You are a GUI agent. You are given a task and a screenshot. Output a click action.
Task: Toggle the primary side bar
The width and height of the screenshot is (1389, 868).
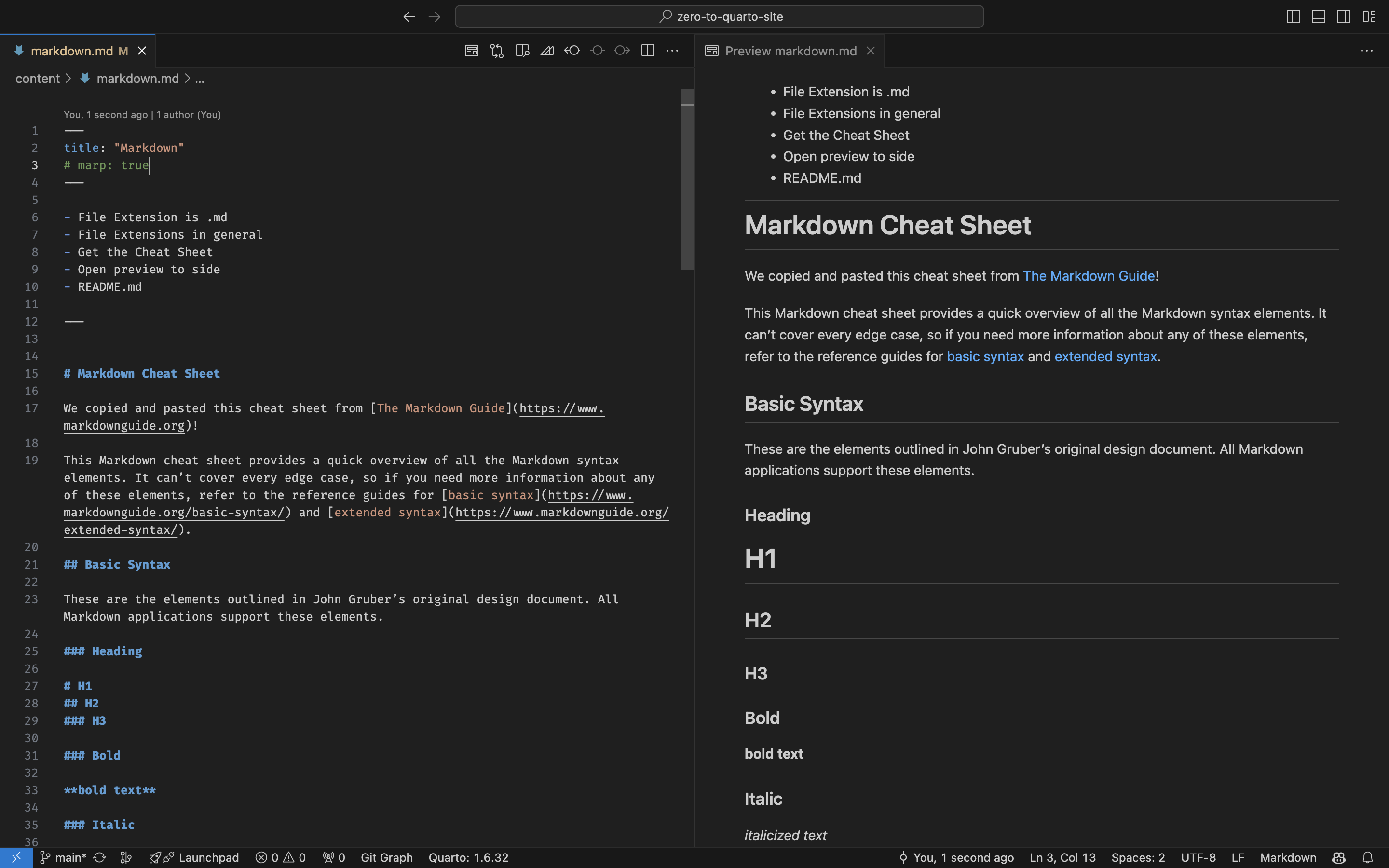point(1293,17)
